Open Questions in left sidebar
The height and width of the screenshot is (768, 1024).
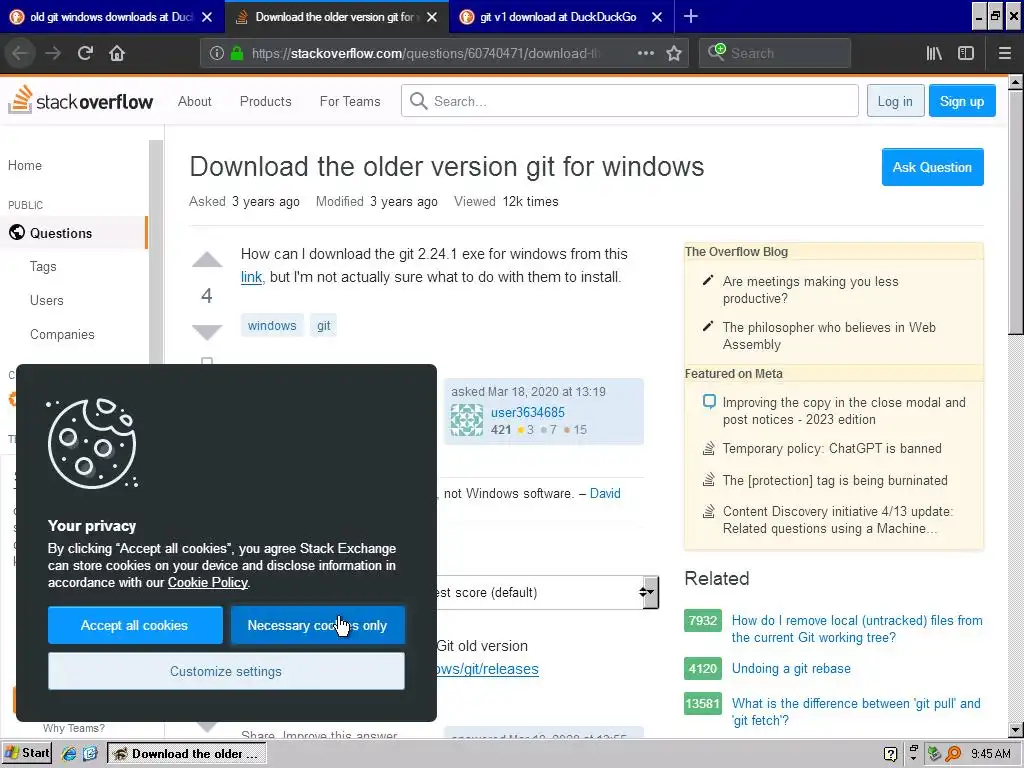point(73,233)
